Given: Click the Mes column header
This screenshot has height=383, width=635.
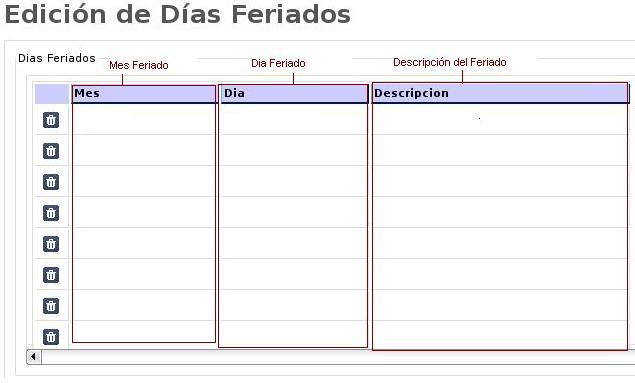Looking at the screenshot, I should point(144,94).
